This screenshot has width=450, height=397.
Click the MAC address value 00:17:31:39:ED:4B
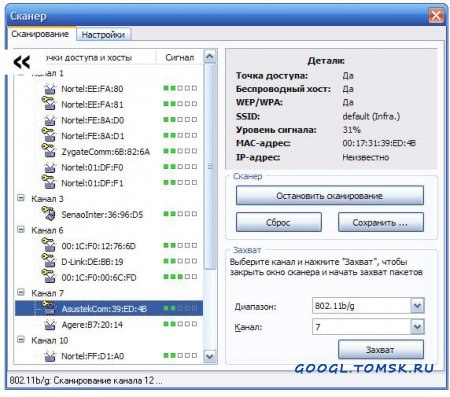pos(379,143)
